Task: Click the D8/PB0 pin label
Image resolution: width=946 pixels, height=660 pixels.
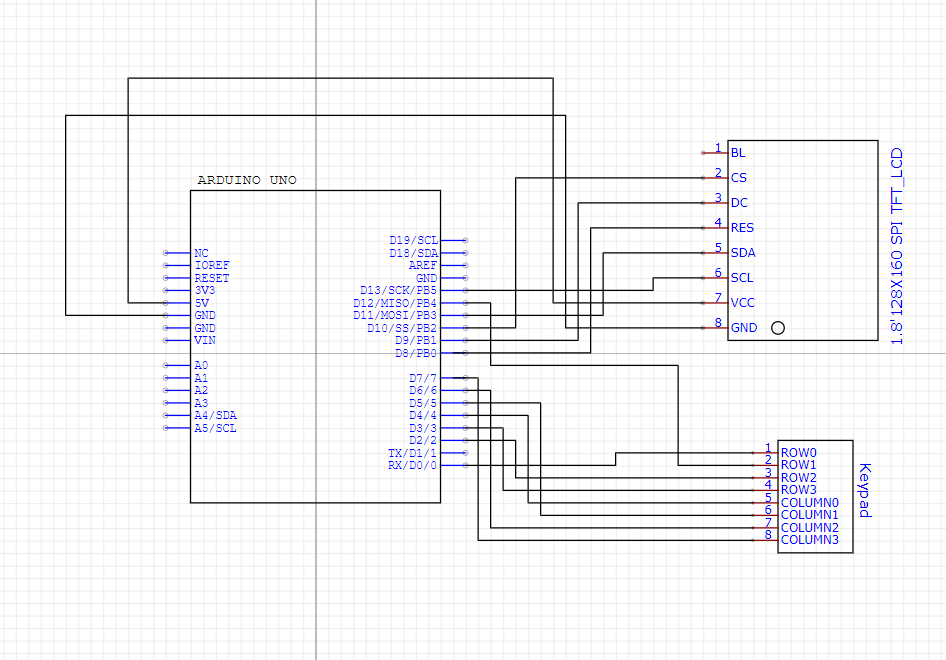Action: point(416,353)
